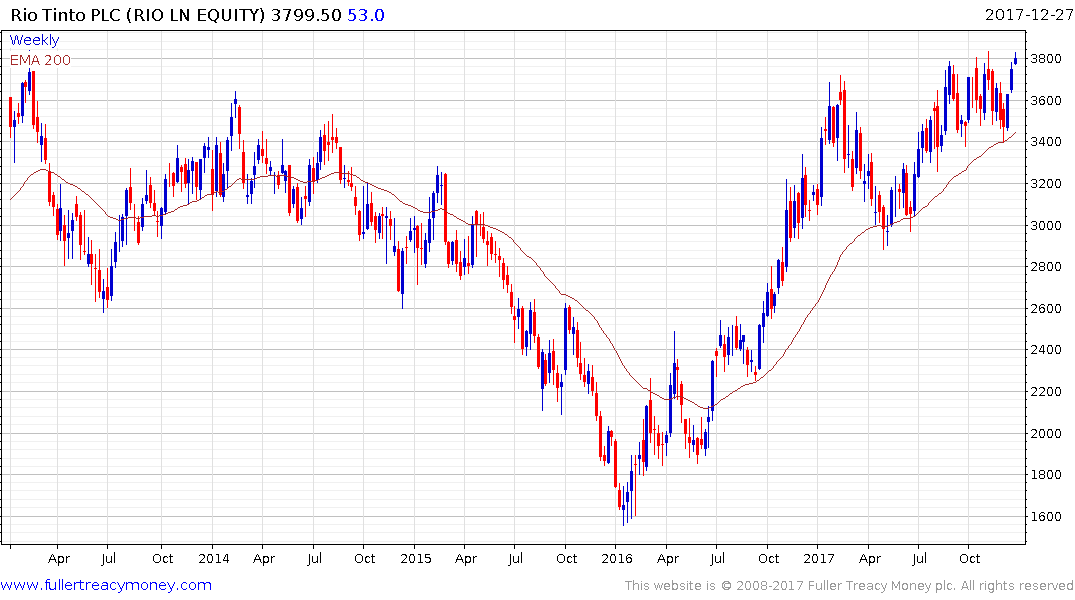Click the 2200 price axis label
This screenshot has height=600, width=1075.
[1046, 392]
